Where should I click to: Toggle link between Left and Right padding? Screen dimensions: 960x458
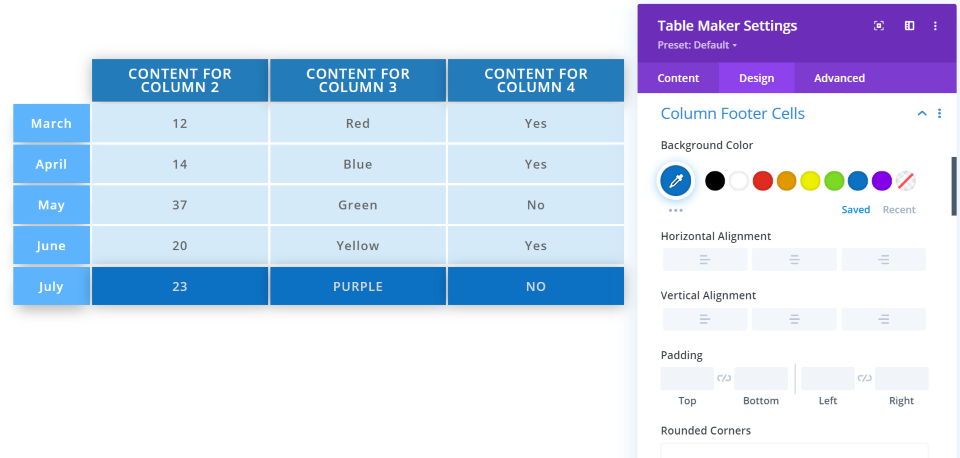pos(865,378)
